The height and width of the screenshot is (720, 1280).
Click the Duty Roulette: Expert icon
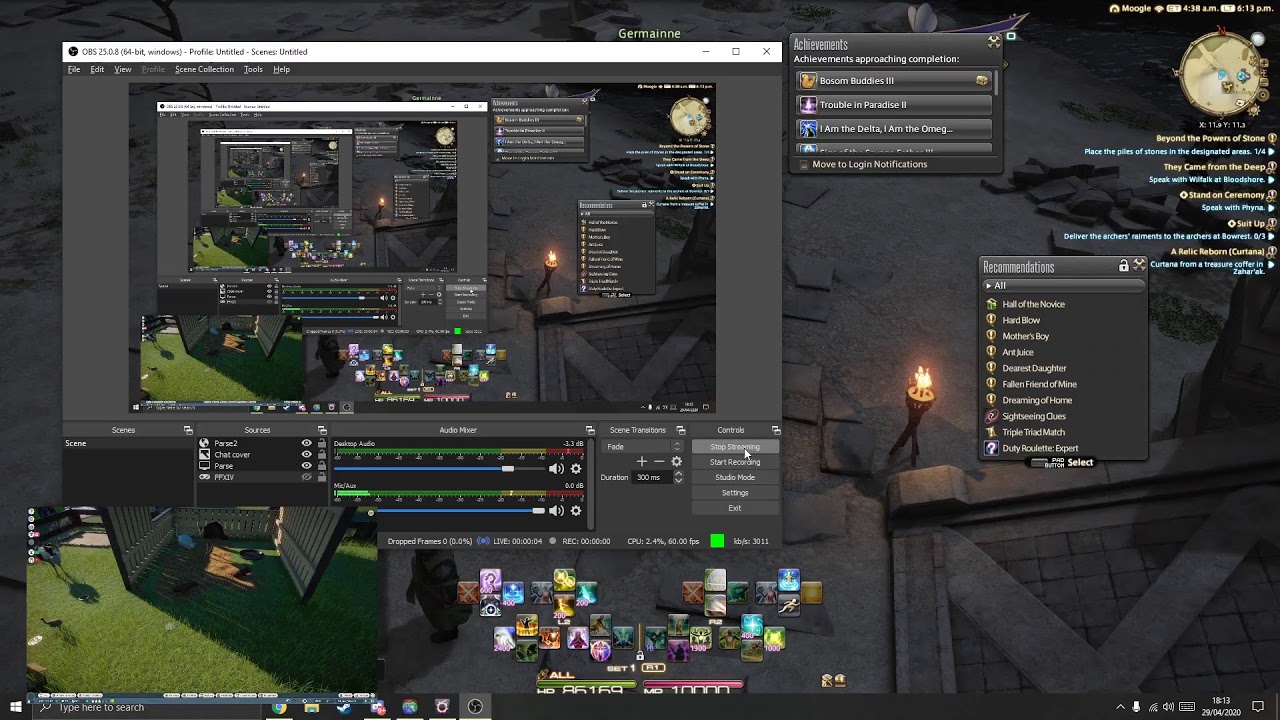point(992,448)
